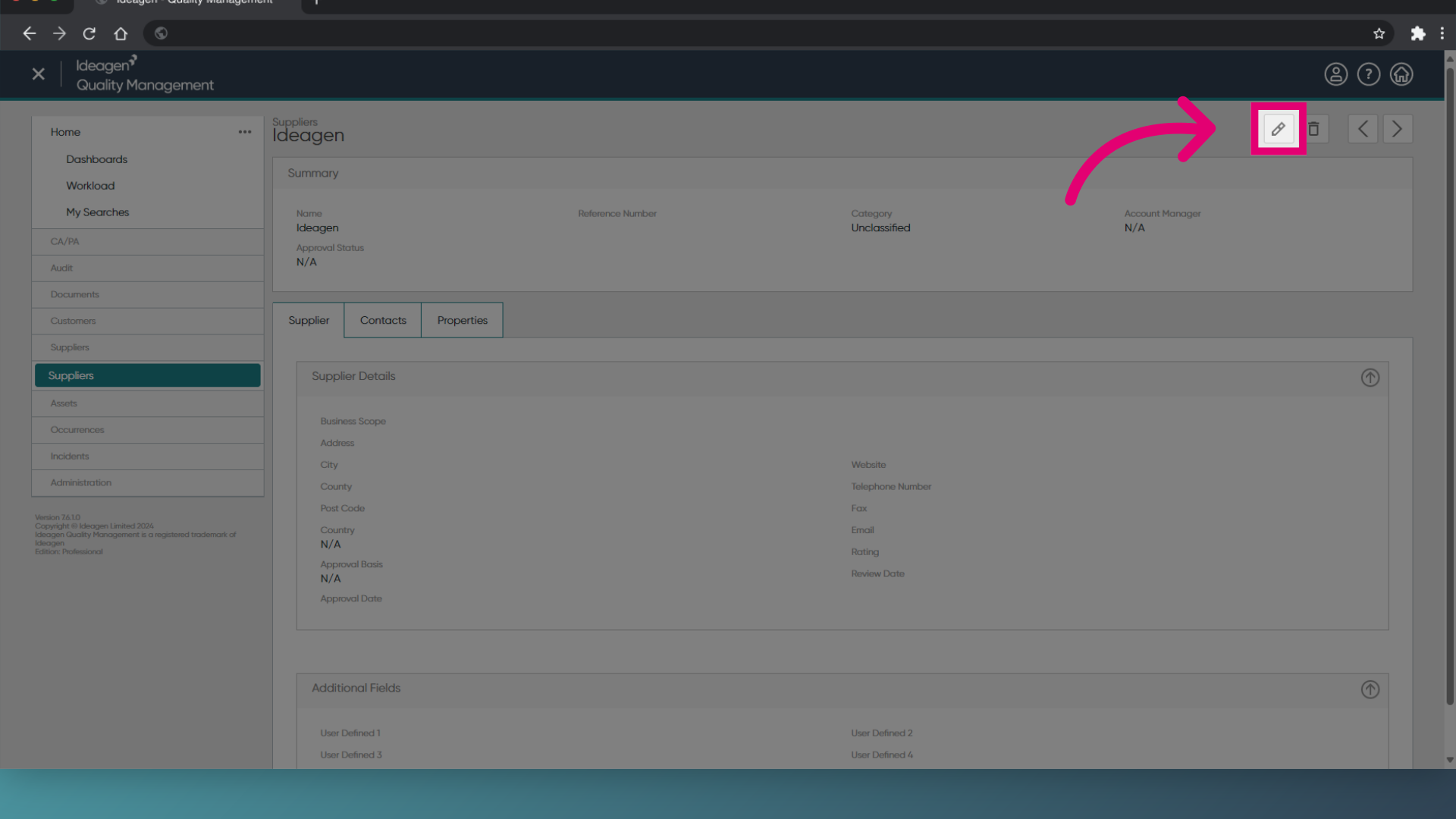Image resolution: width=1456 pixels, height=819 pixels.
Task: Click the Unclassified category value
Action: click(x=880, y=228)
